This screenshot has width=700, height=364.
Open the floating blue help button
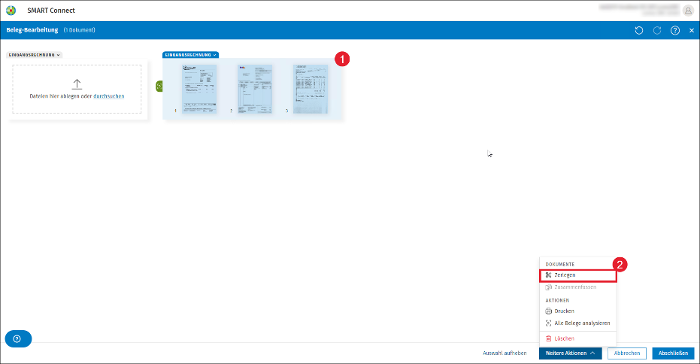18,339
